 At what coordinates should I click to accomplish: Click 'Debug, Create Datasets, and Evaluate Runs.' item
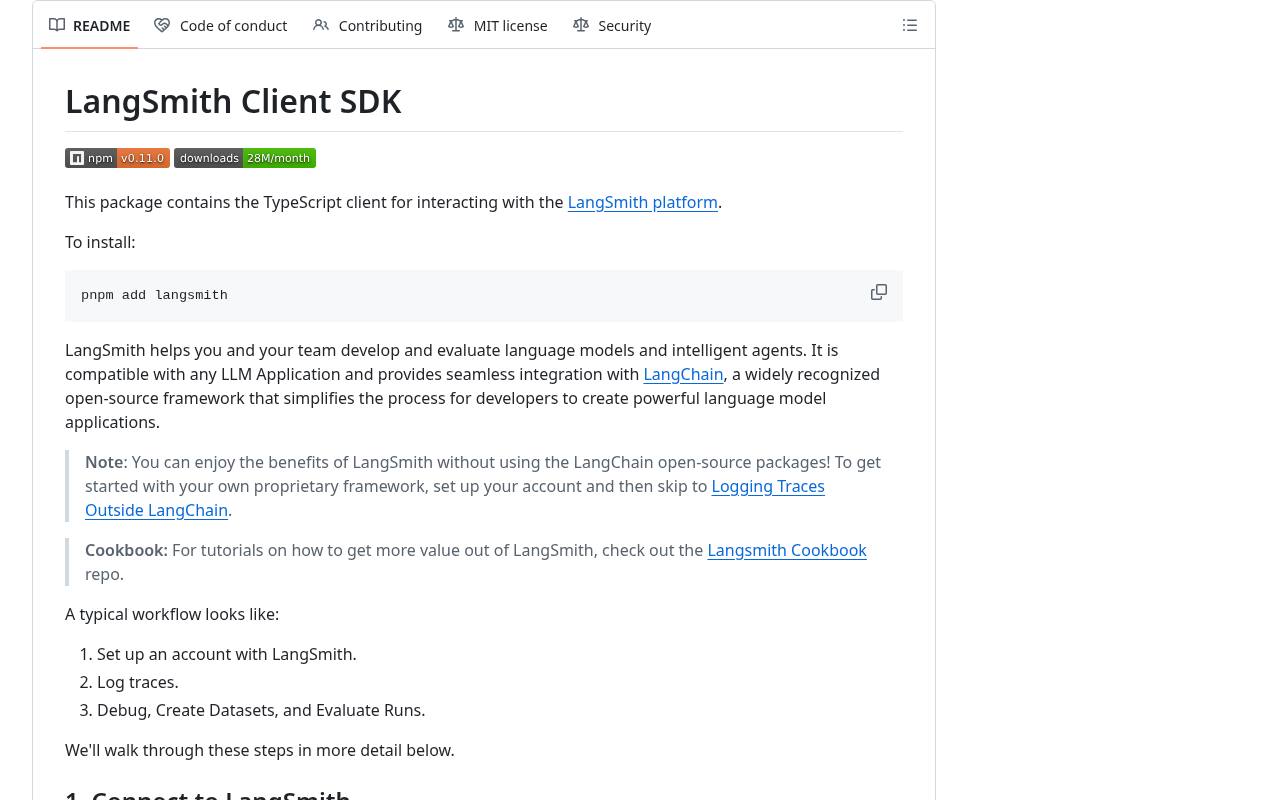pyautogui.click(x=261, y=710)
